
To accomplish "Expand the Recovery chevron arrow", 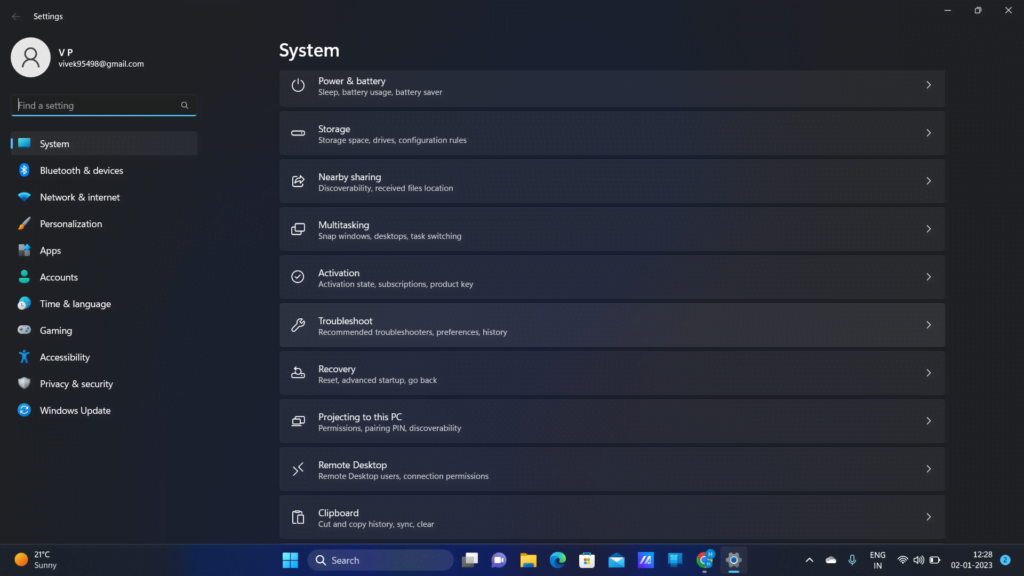I will (928, 373).
